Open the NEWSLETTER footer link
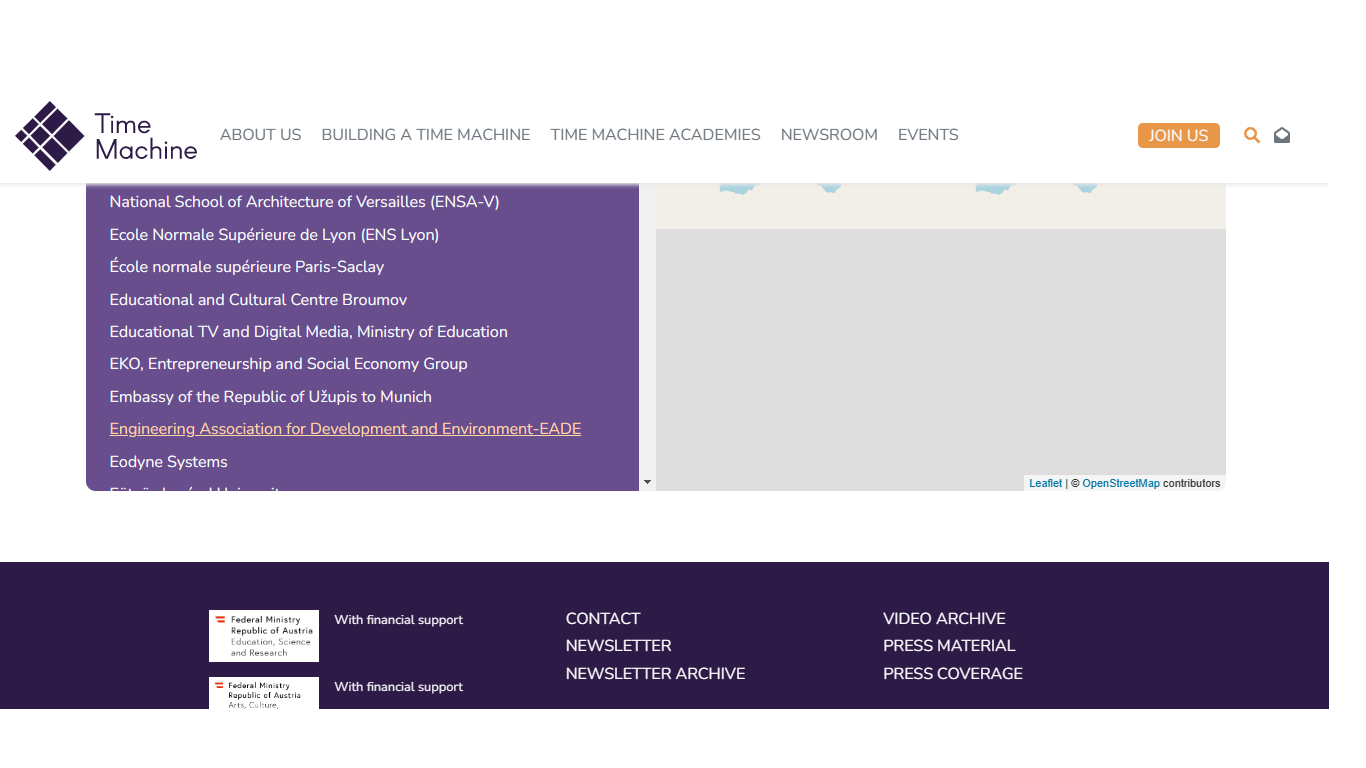 point(618,646)
